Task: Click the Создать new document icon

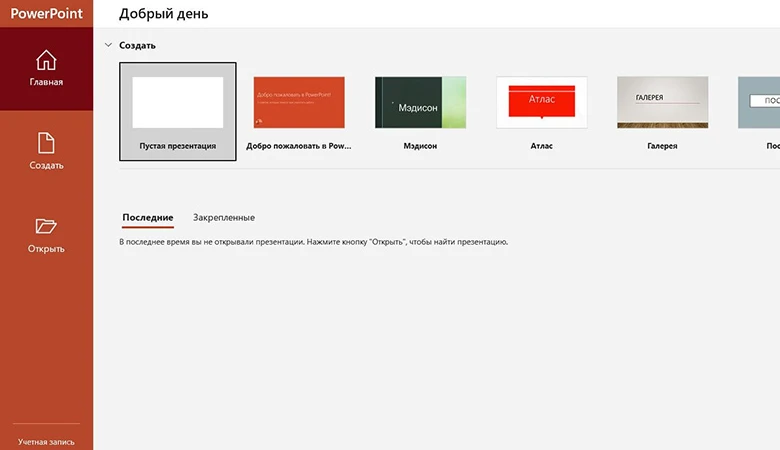Action: pos(46,143)
